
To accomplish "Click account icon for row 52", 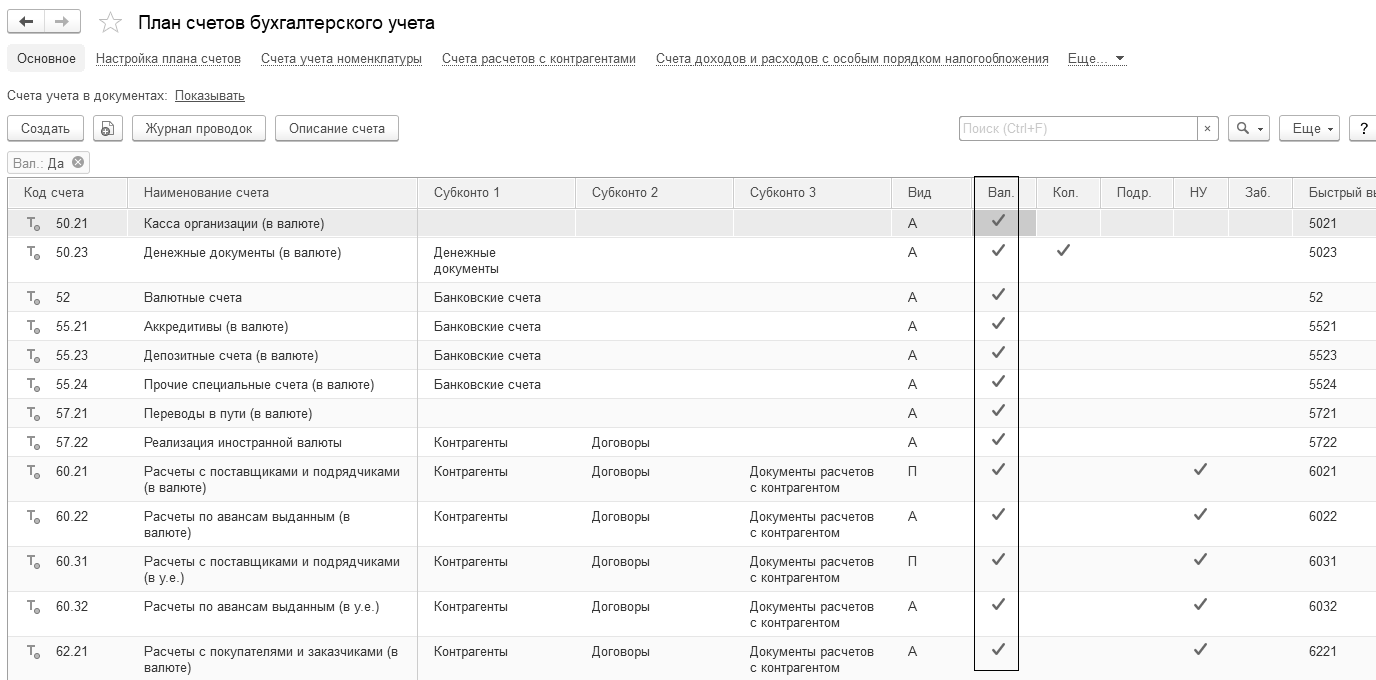I will pos(33,298).
